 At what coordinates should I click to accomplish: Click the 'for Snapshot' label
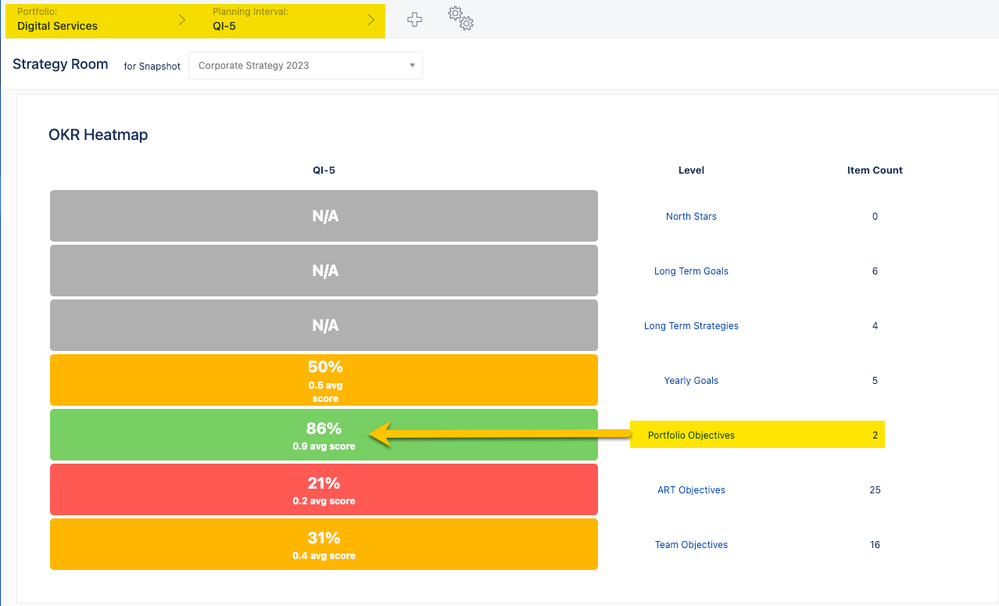152,66
